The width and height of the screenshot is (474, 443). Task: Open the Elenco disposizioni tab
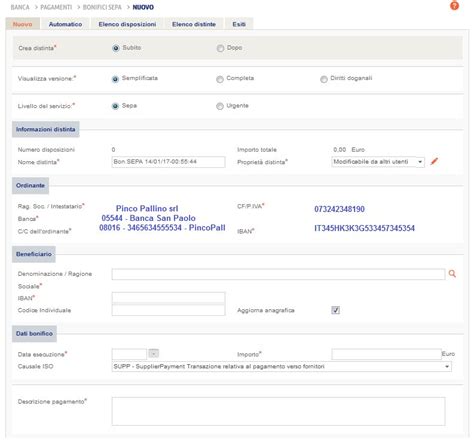tap(127, 24)
